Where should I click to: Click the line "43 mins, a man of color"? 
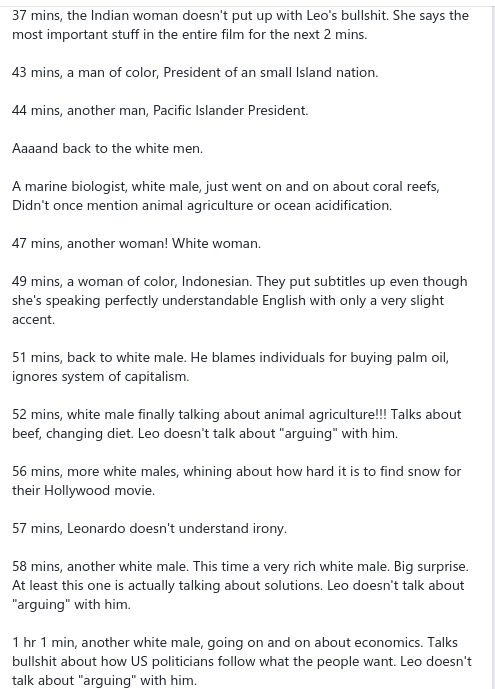[195, 72]
